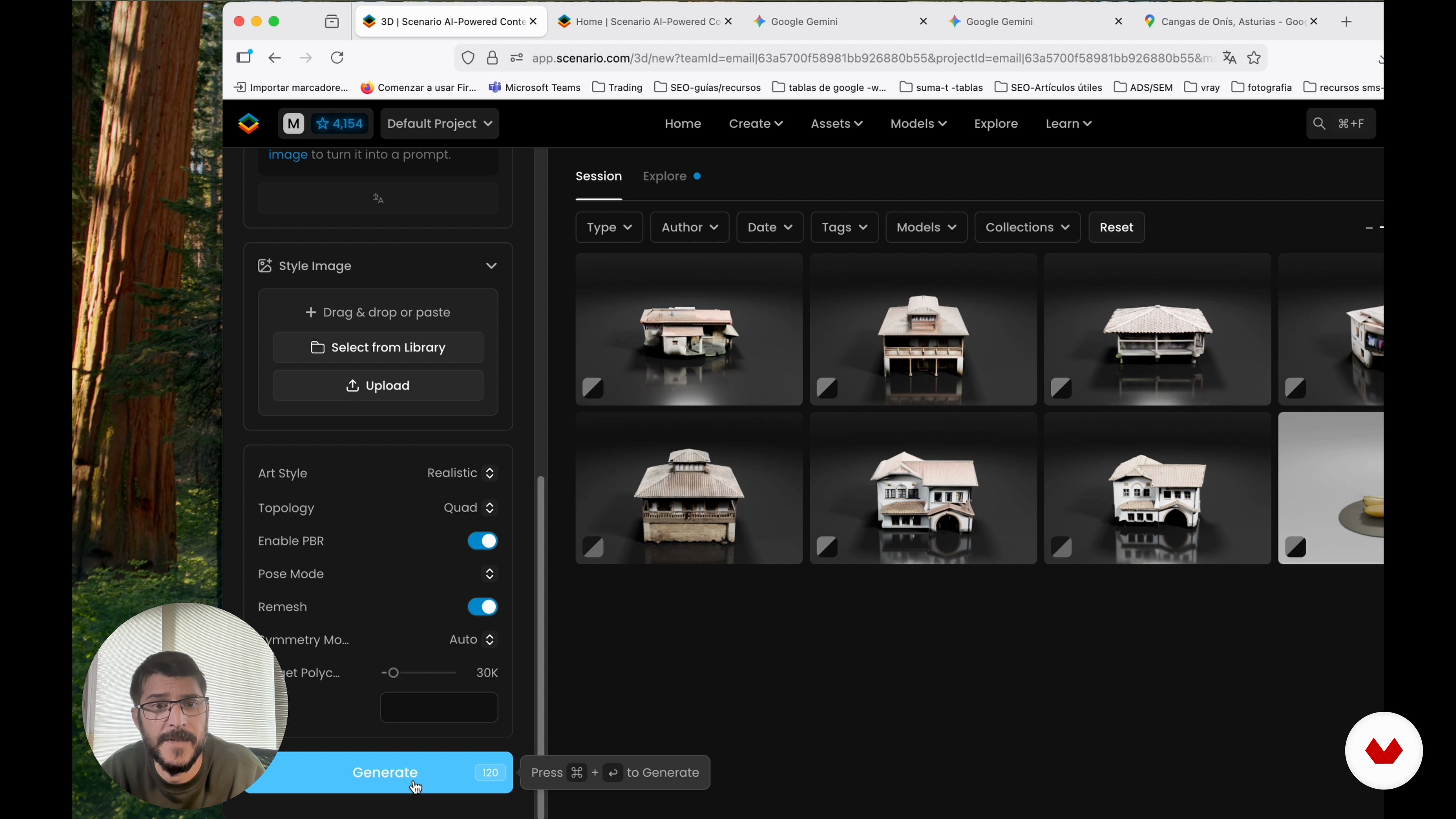Open the Author filter dropdown
This screenshot has height=819, width=1456.
pos(690,227)
